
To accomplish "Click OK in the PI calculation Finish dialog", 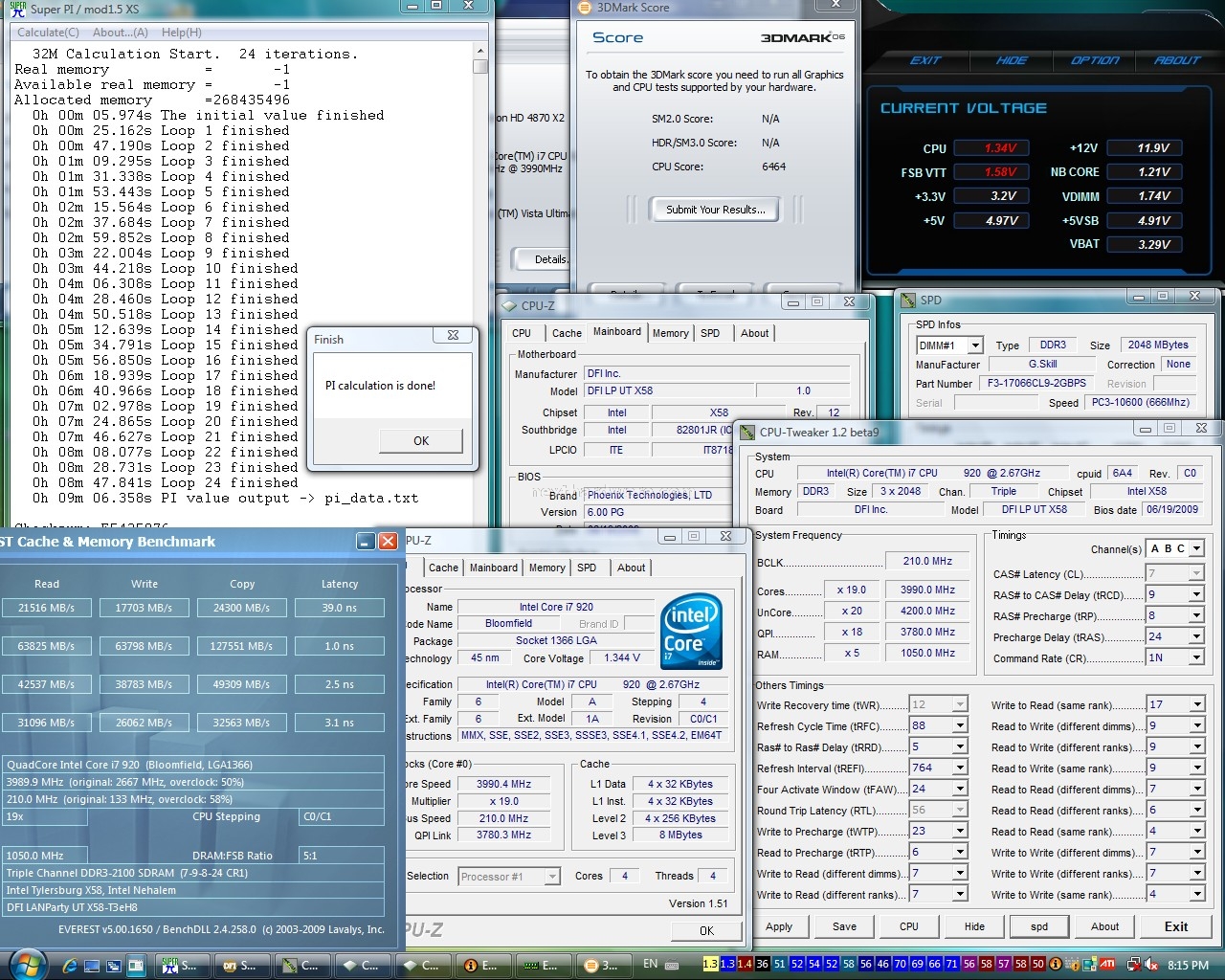I will coord(421,440).
